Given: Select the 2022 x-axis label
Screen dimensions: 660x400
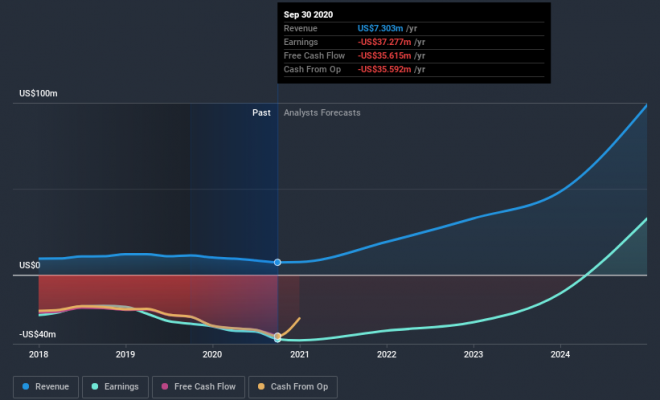Looking at the screenshot, I should click(x=386, y=354).
